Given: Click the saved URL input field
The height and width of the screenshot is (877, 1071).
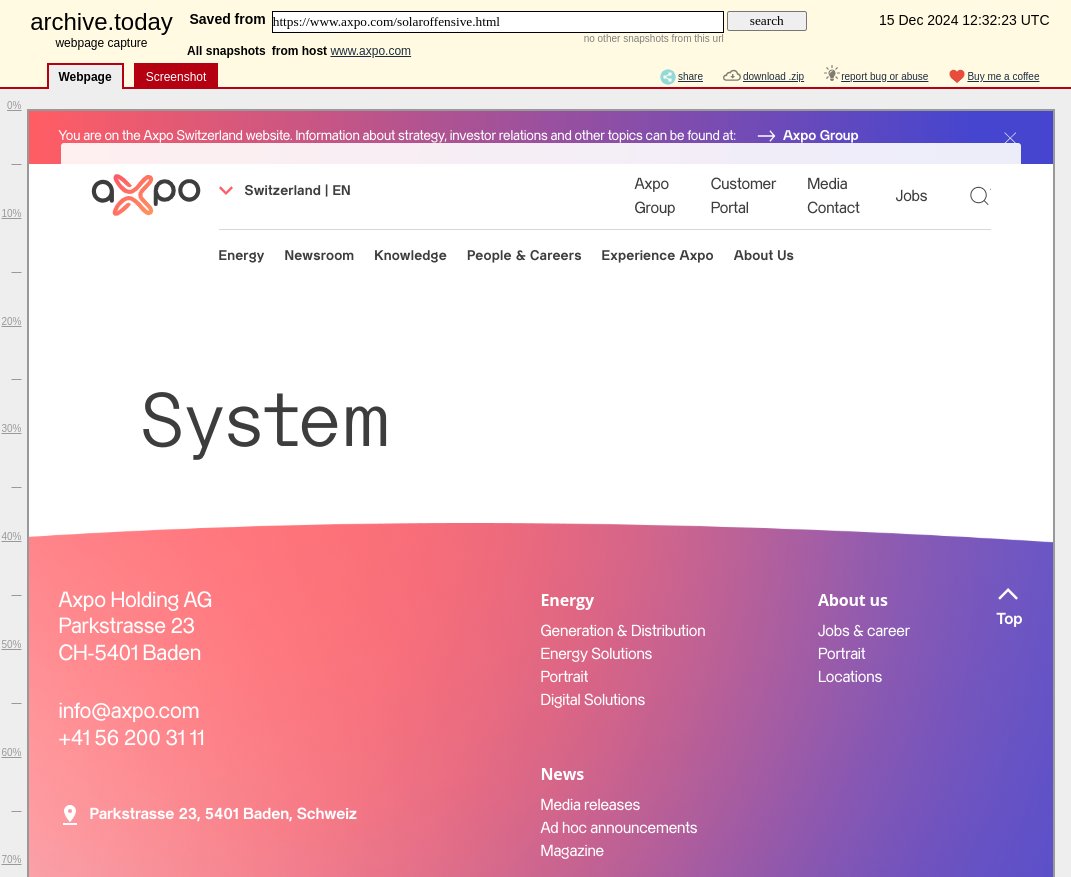Looking at the screenshot, I should [497, 22].
